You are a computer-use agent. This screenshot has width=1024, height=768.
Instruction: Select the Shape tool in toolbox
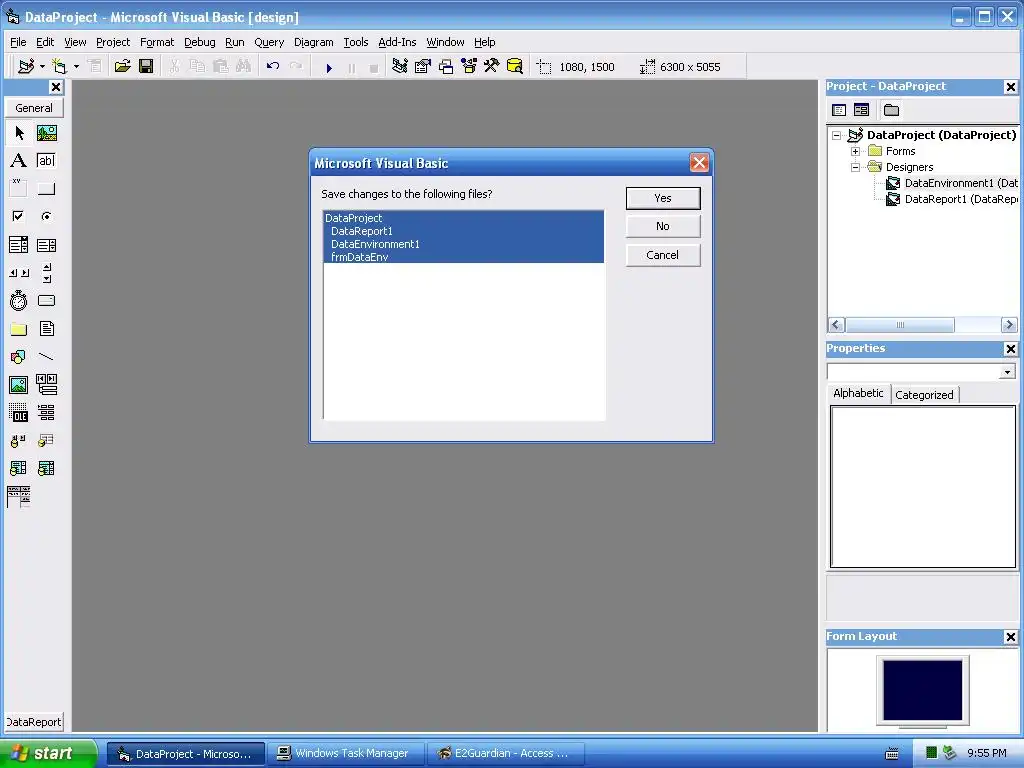click(19, 357)
